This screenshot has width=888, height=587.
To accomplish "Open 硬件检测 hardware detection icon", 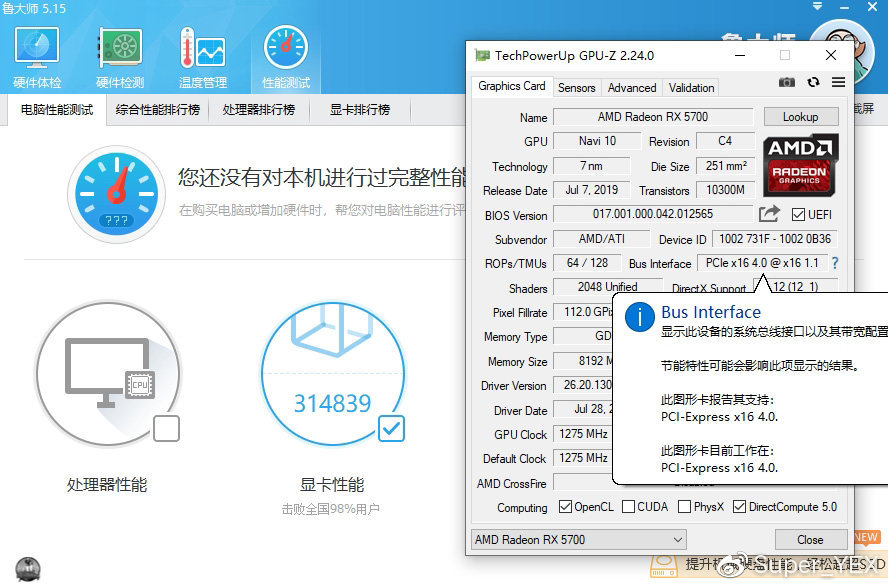I will (x=120, y=57).
